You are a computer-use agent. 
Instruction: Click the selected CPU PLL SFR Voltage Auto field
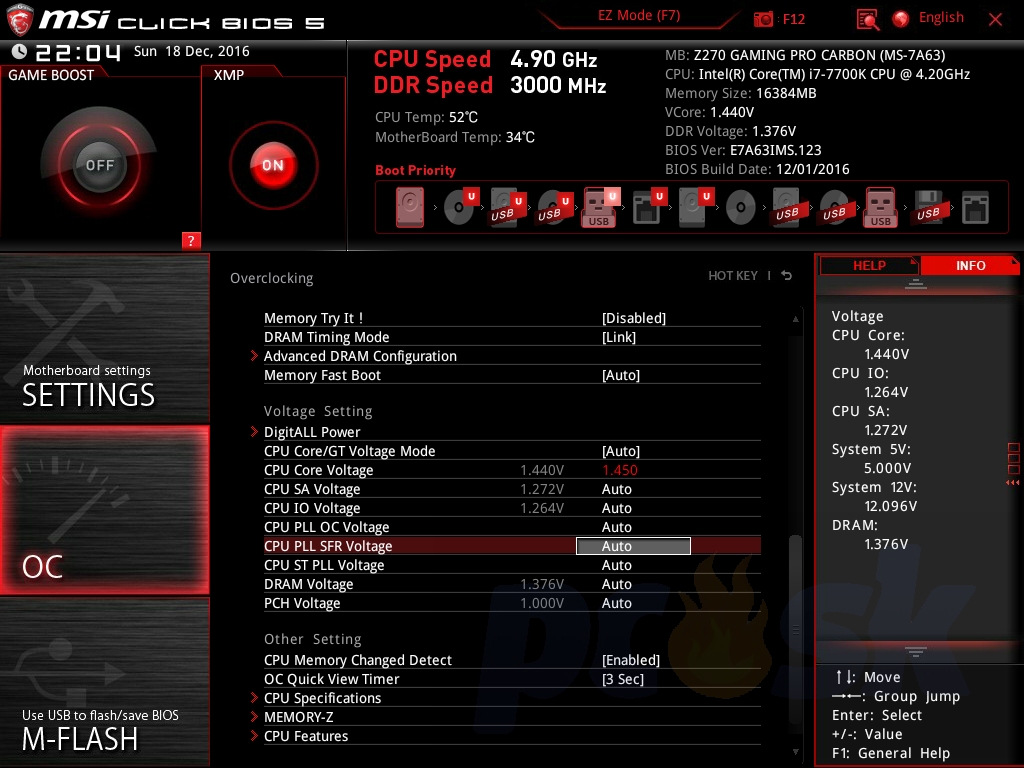(x=633, y=546)
